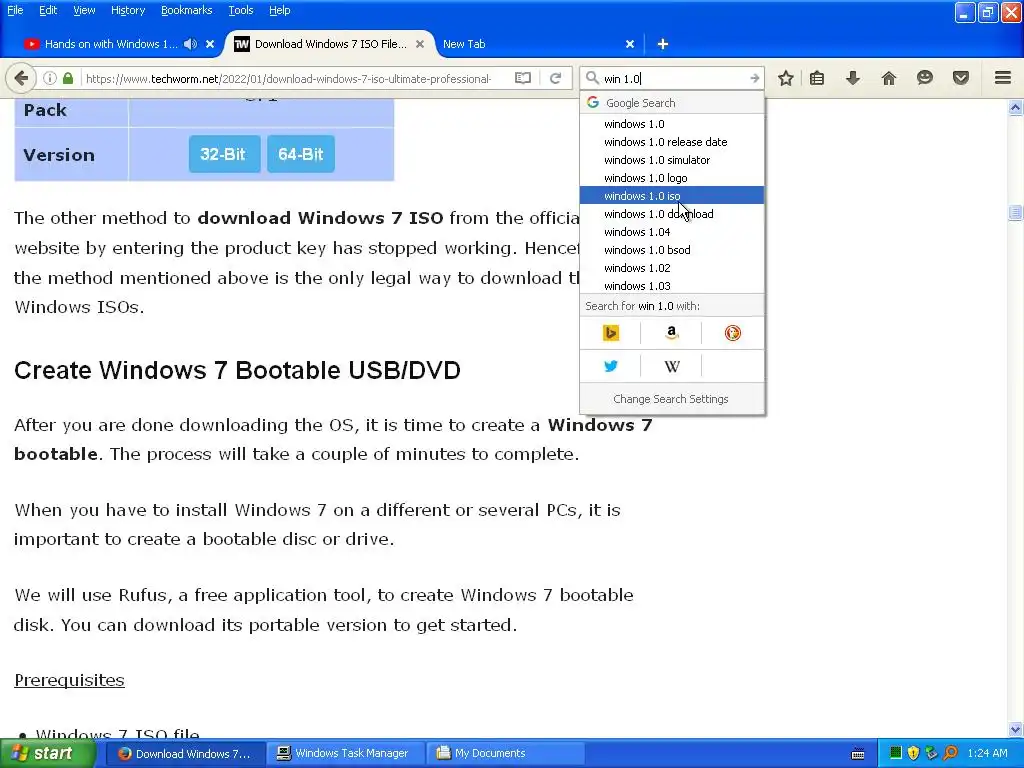Image resolution: width=1024 pixels, height=768 pixels.
Task: Click the URL address bar
Action: coord(287,78)
